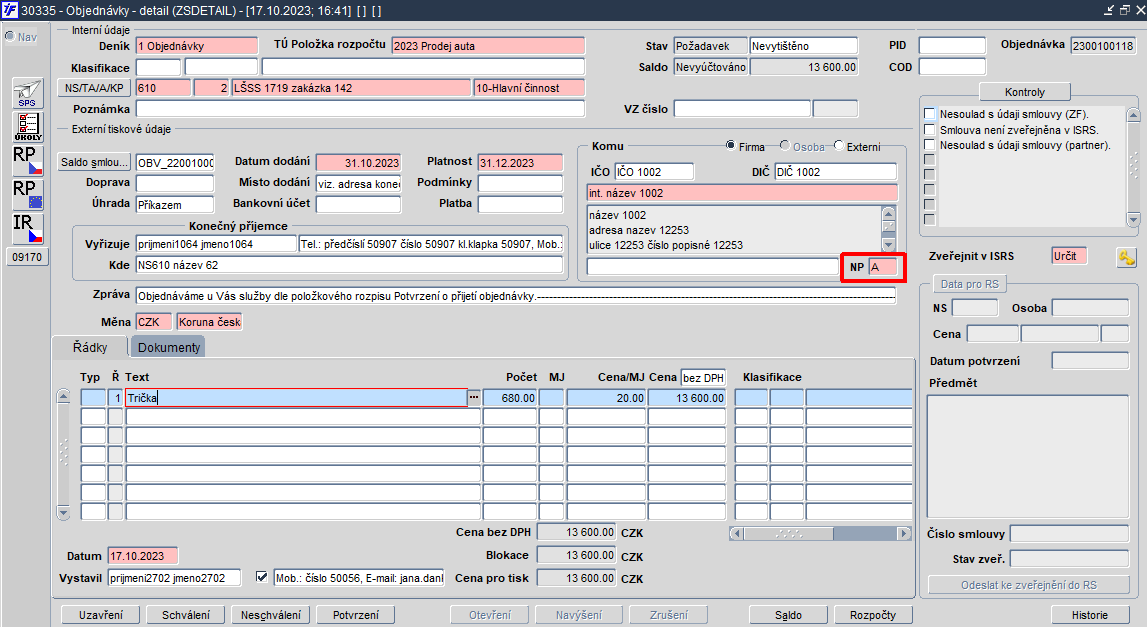The width and height of the screenshot is (1147, 627).
Task: Click the 'int. název 1002' field
Action: (742, 193)
